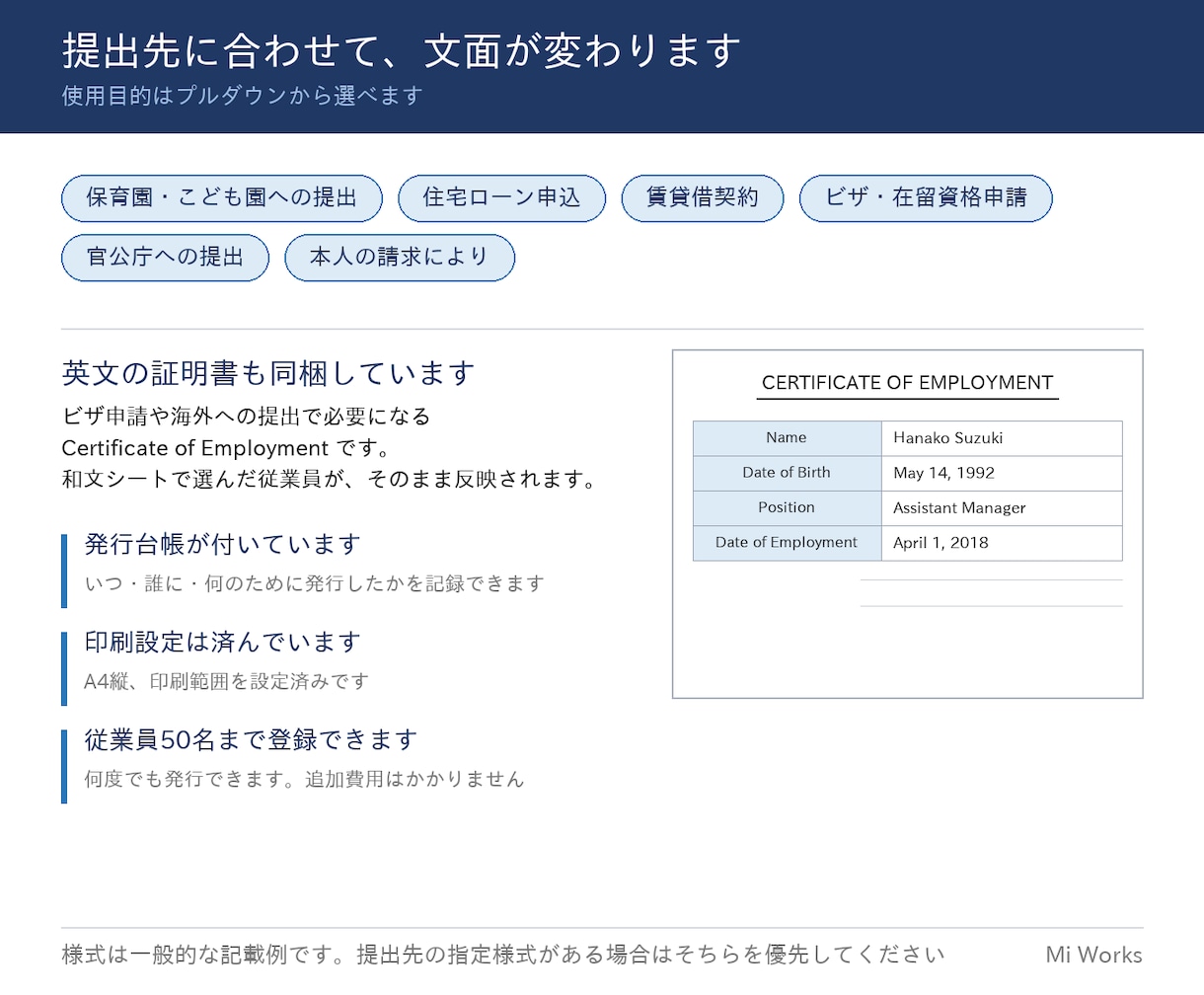Click the line 和文シートで選んだ従業員が、そのまま反映されます。

click(330, 481)
